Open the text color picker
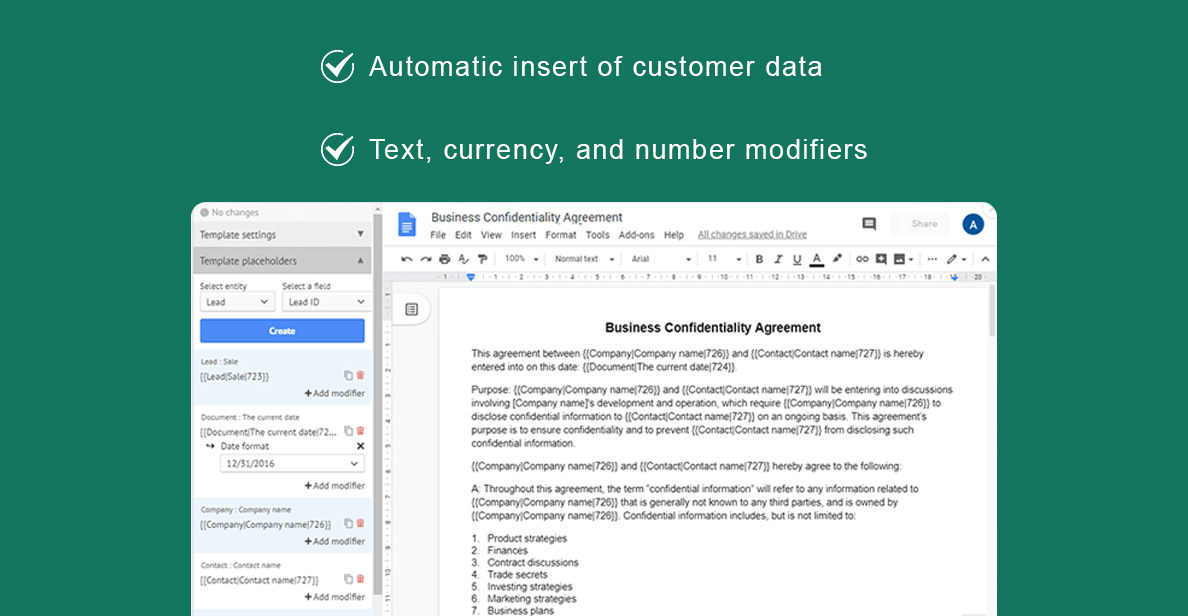The height and width of the screenshot is (616, 1188). pyautogui.click(x=817, y=259)
